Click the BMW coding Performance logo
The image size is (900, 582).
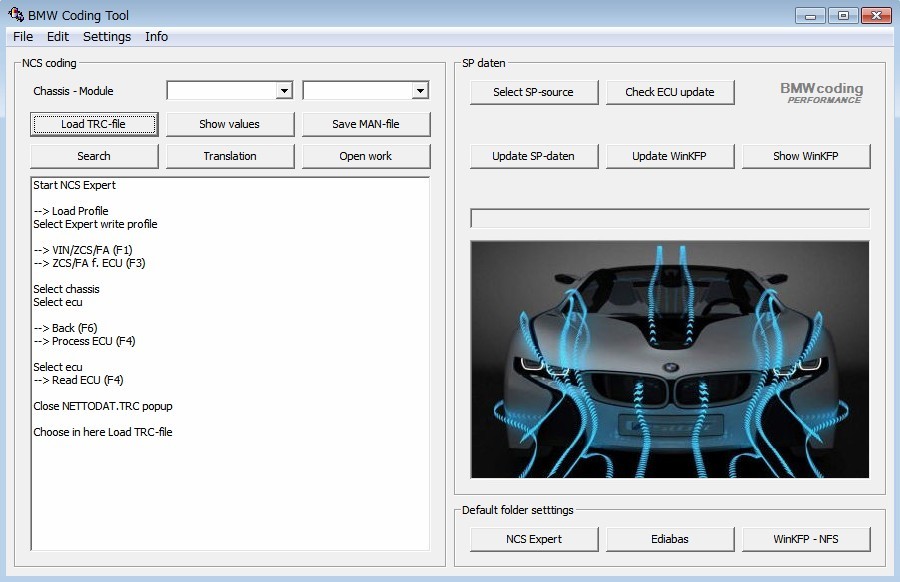click(x=821, y=93)
